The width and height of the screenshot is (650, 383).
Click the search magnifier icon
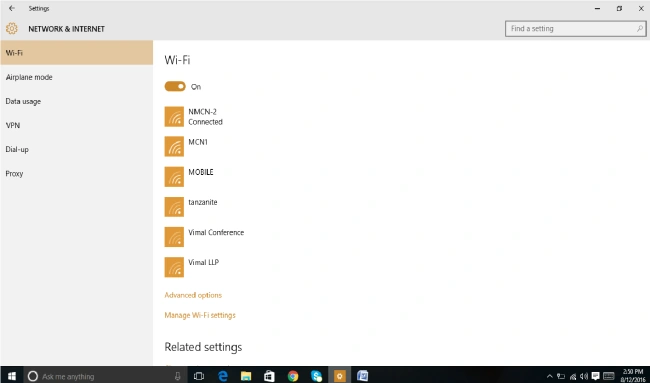click(x=640, y=29)
